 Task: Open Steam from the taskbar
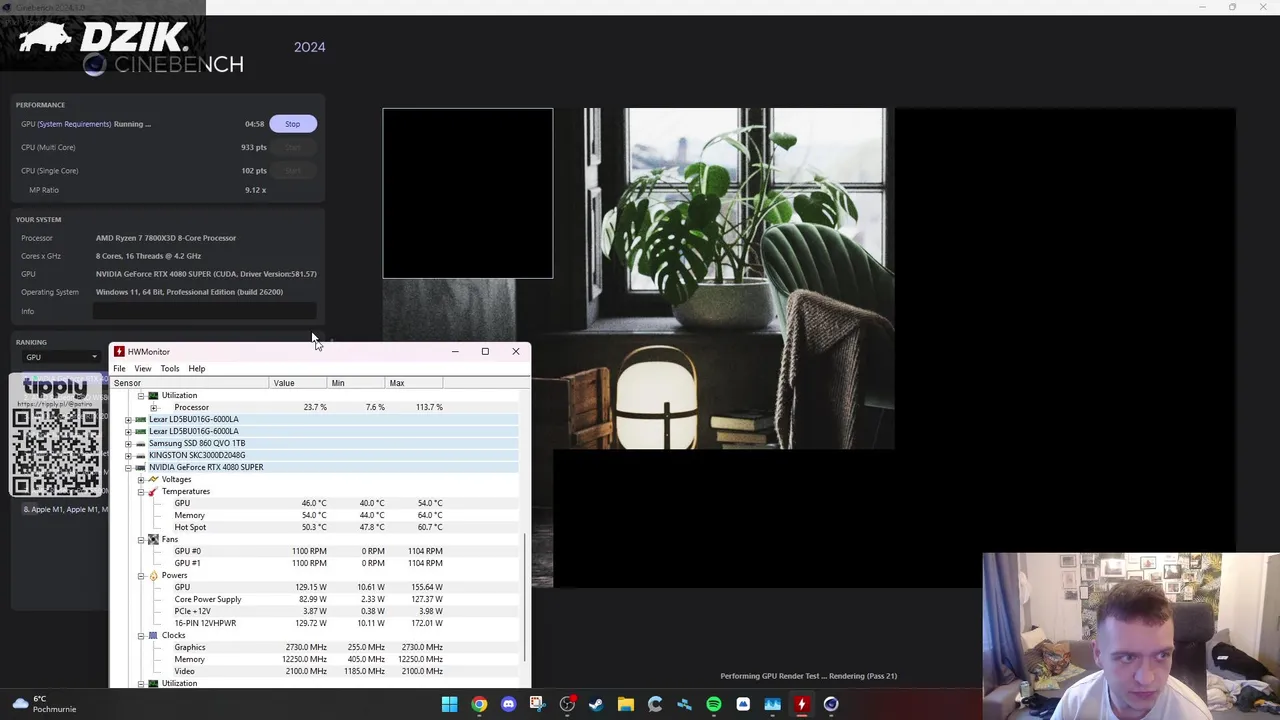(x=596, y=705)
